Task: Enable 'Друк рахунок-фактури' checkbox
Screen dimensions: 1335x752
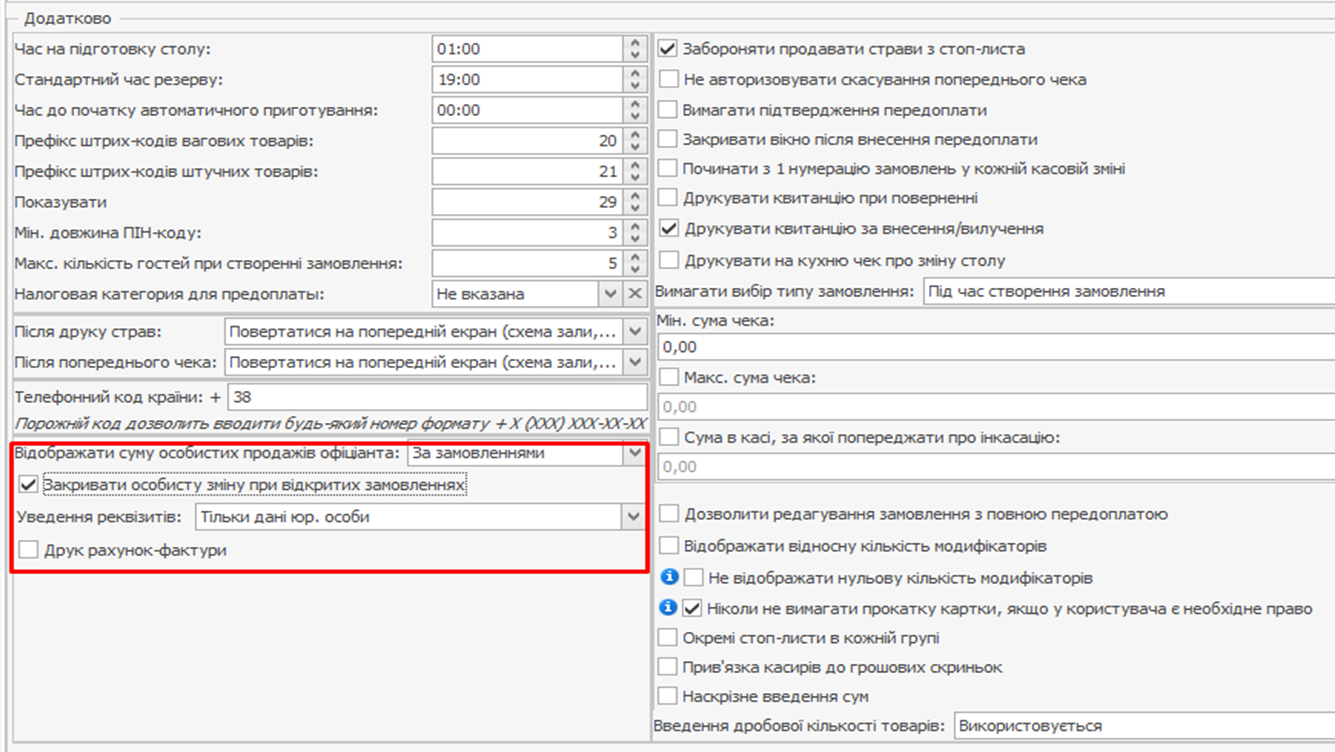Action: point(29,549)
